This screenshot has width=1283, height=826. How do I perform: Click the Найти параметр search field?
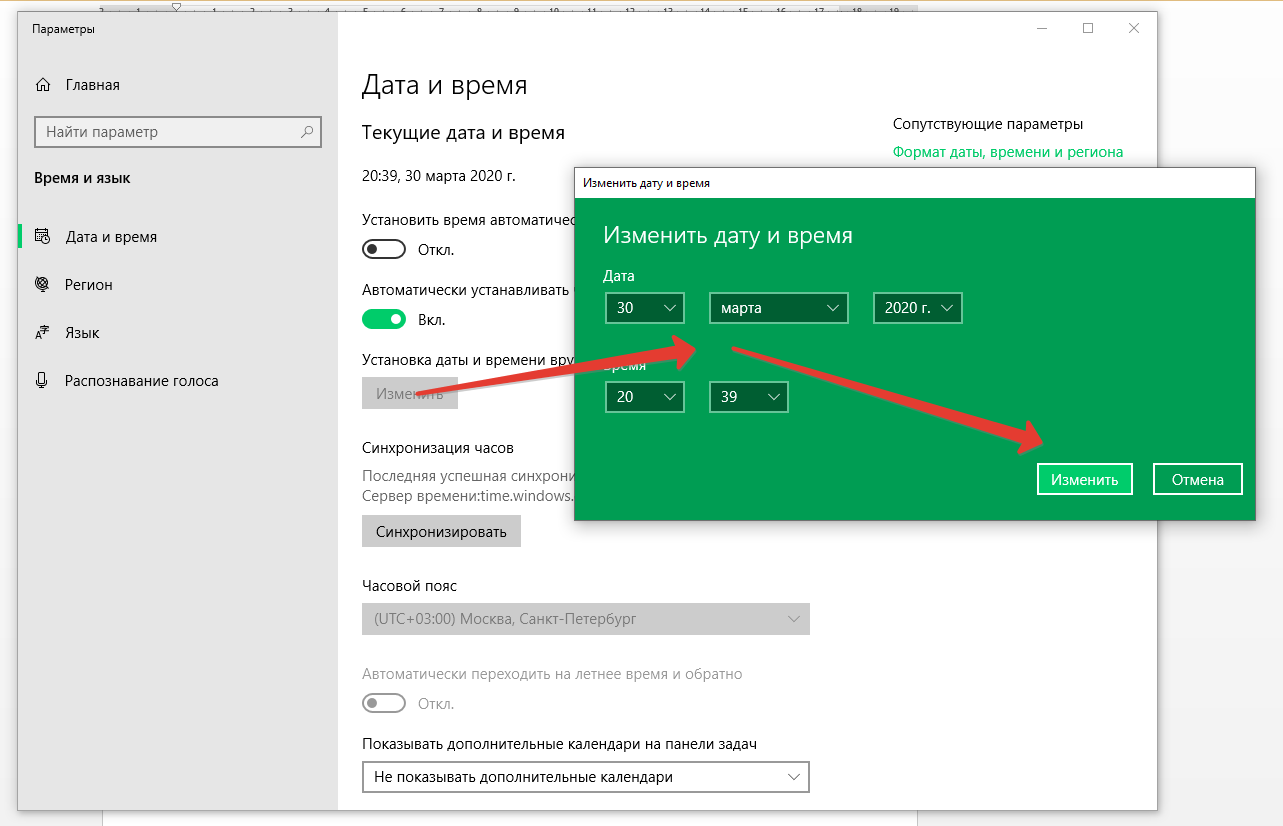click(x=178, y=132)
